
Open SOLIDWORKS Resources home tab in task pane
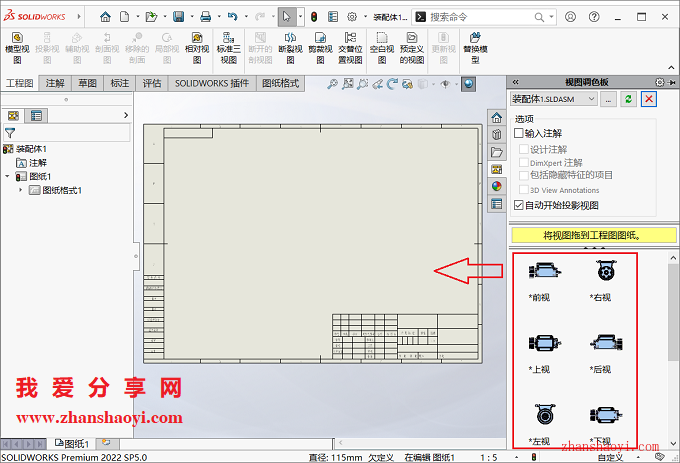pyautogui.click(x=497, y=117)
